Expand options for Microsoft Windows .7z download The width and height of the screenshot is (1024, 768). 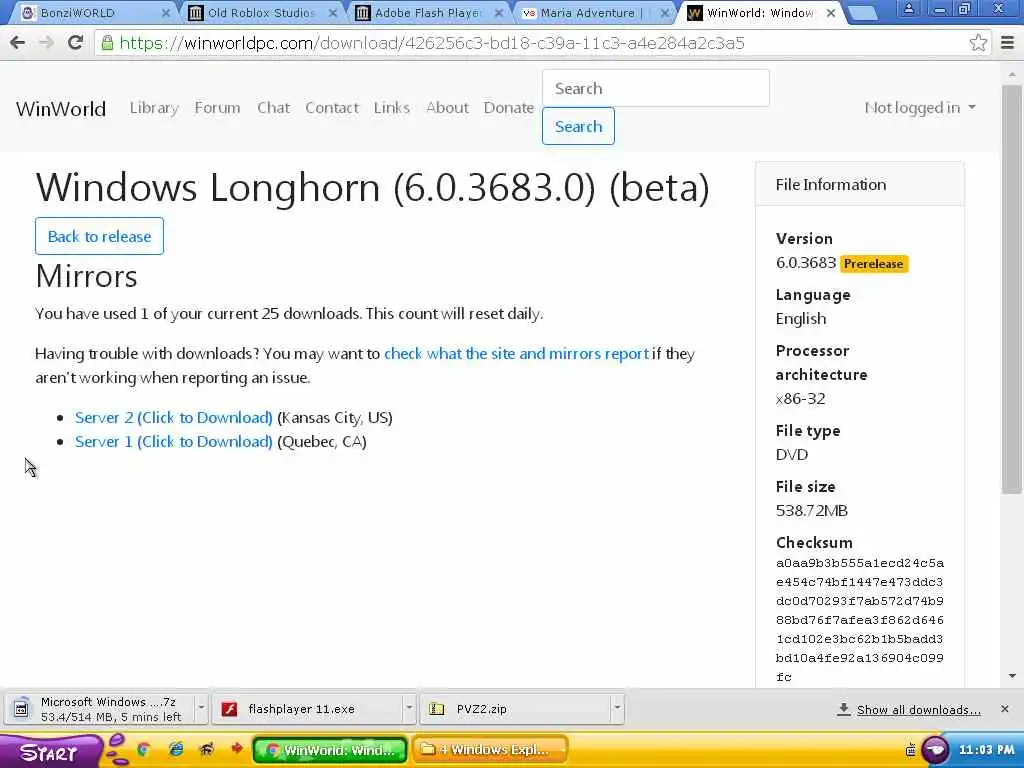tap(201, 709)
